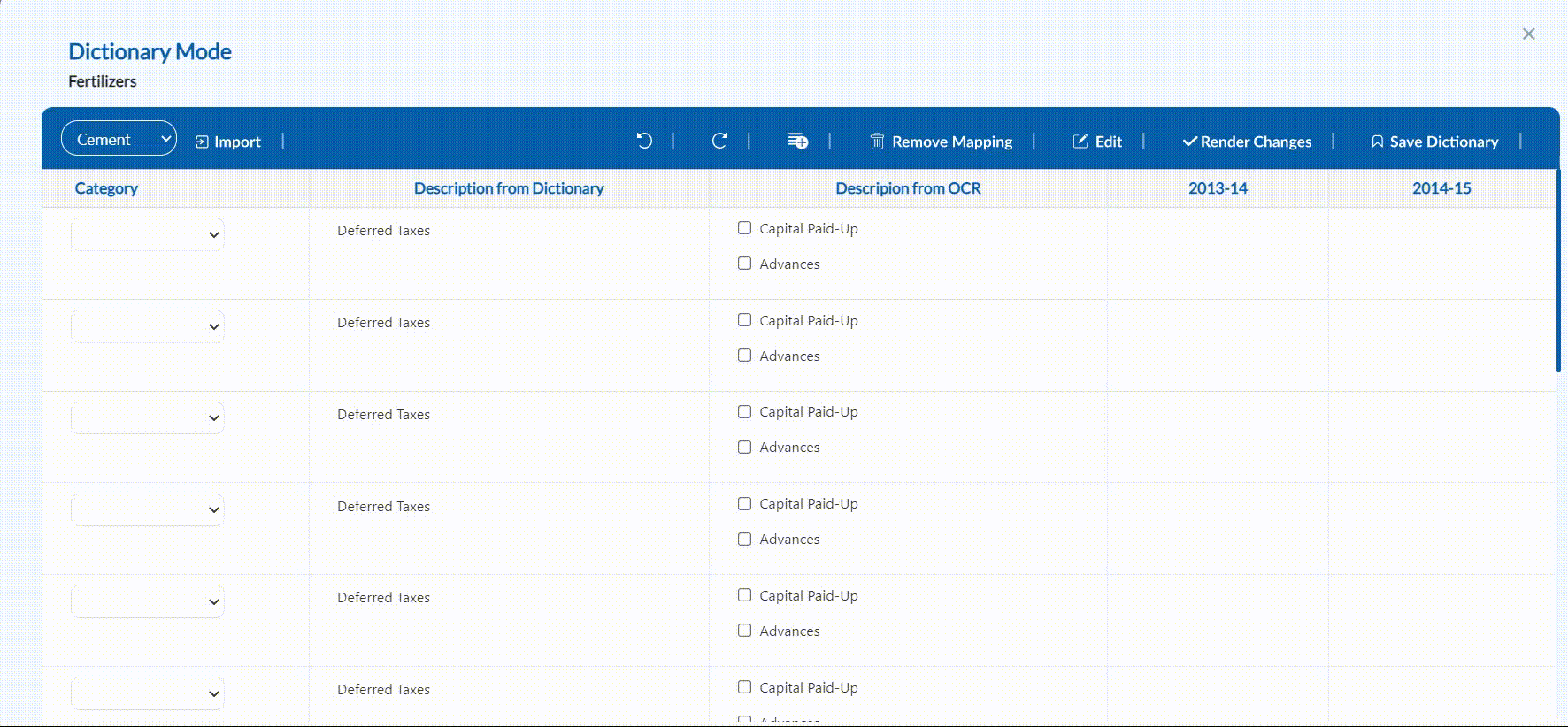The width and height of the screenshot is (1568, 727).
Task: Click the 2013-14 column header
Action: point(1218,188)
